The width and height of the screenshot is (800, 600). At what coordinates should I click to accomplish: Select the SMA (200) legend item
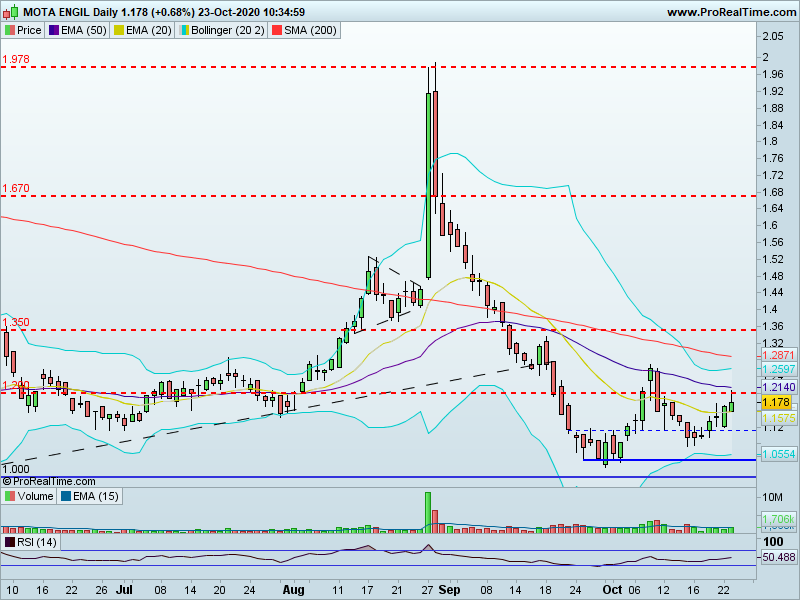[305, 31]
